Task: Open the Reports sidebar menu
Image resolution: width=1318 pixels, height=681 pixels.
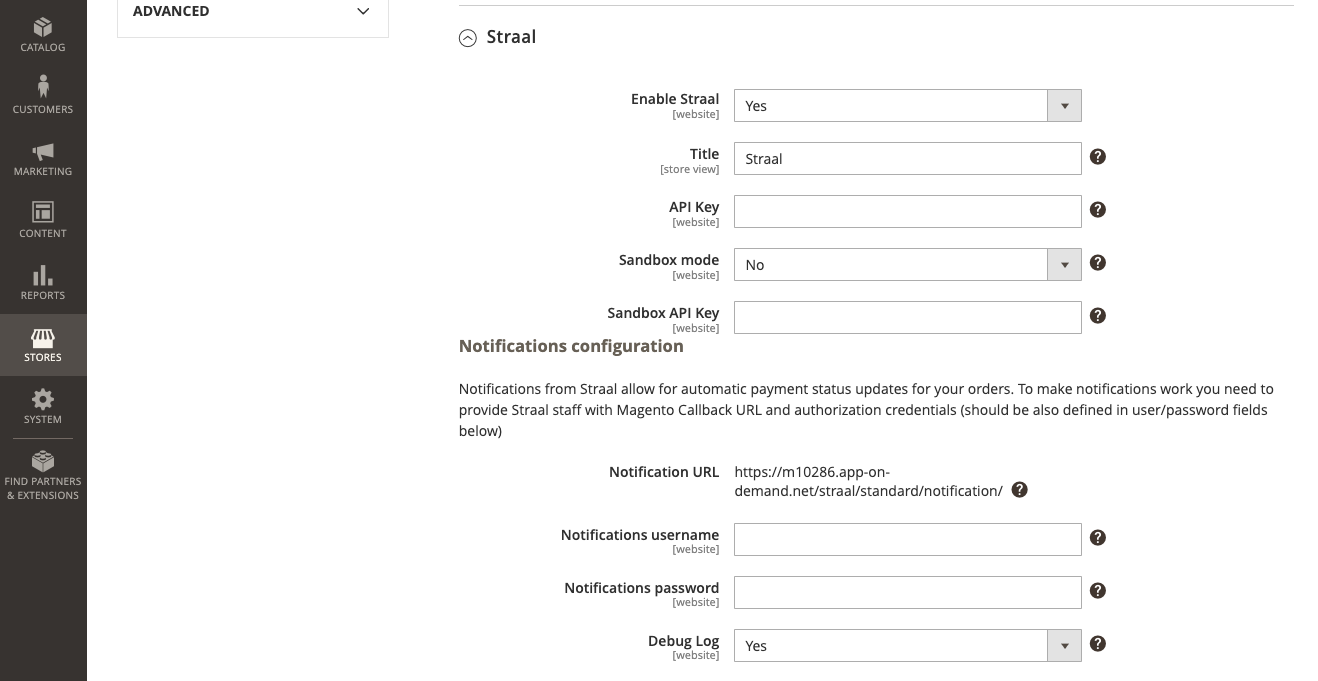Action: tap(43, 283)
